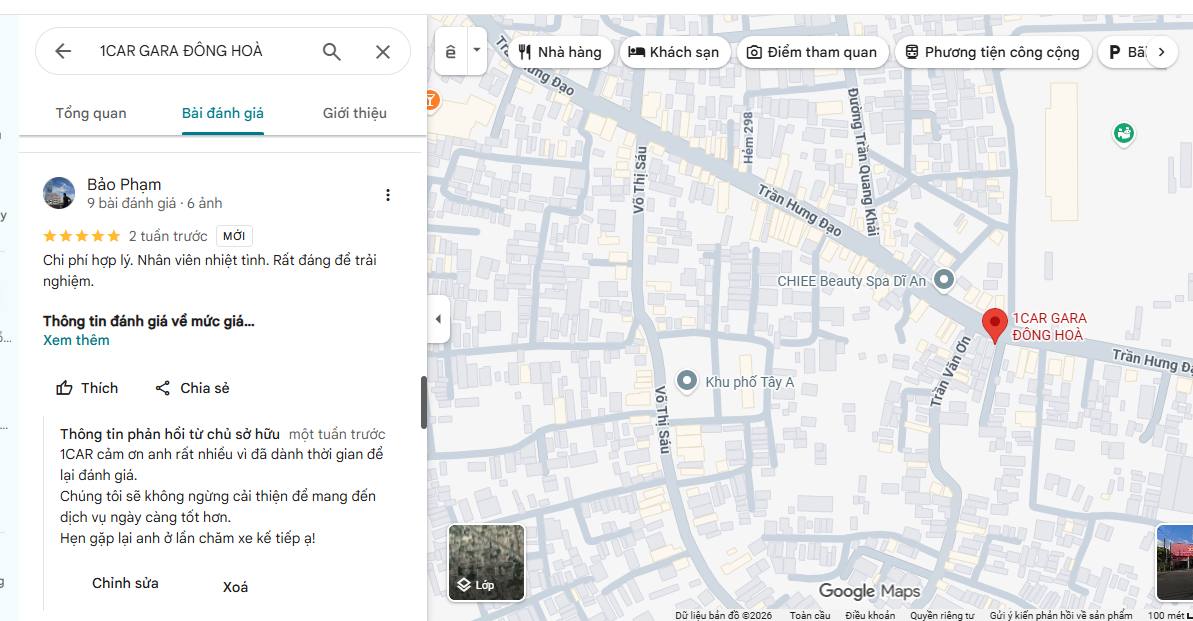Viewport: 1193px width, 621px height.
Task: Open the dropdown arrow beside transit icon
Action: click(x=477, y=50)
